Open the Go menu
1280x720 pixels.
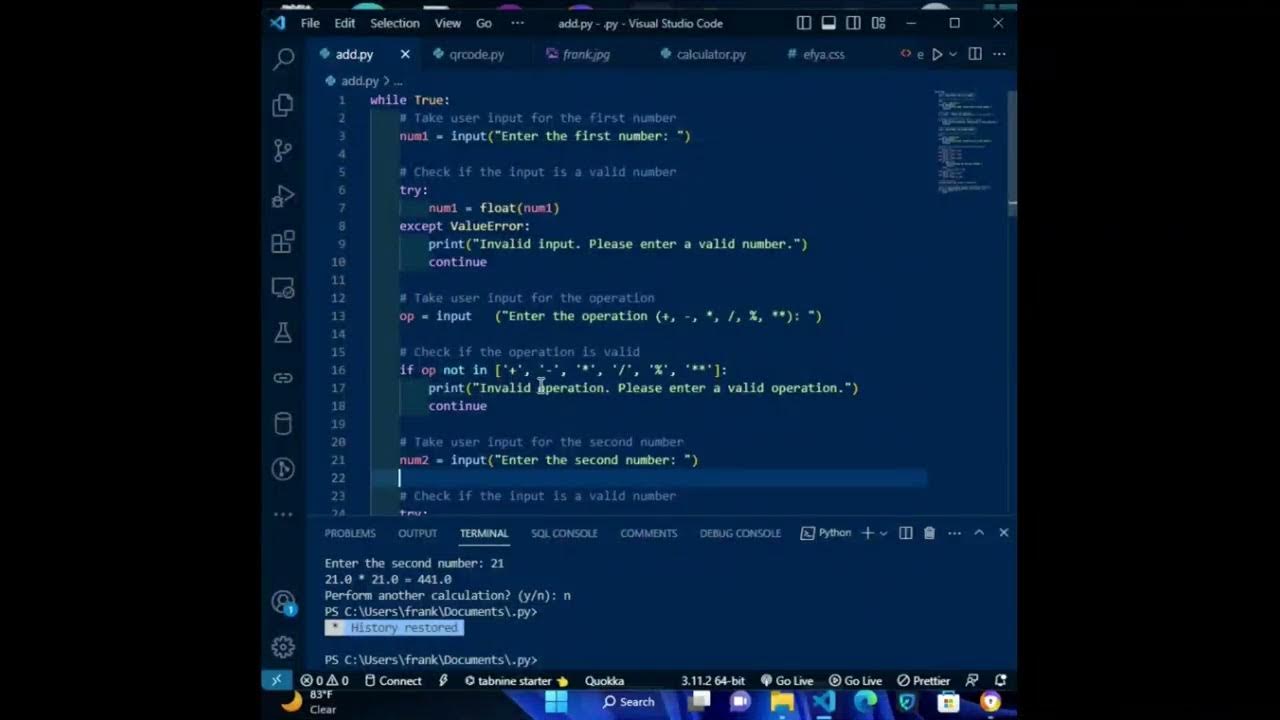[x=484, y=23]
